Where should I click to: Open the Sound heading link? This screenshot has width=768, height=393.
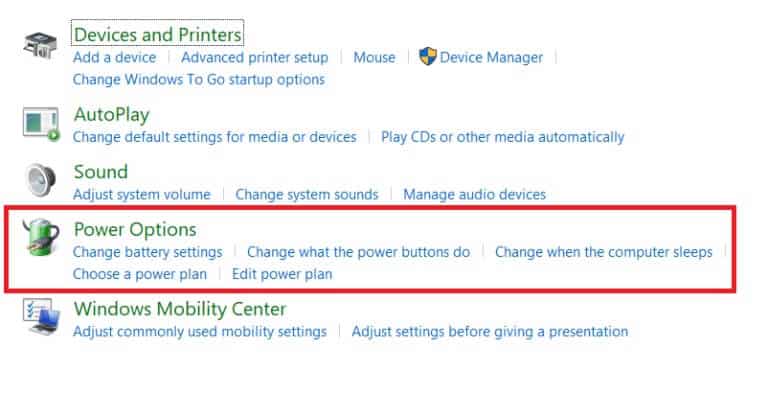click(101, 172)
